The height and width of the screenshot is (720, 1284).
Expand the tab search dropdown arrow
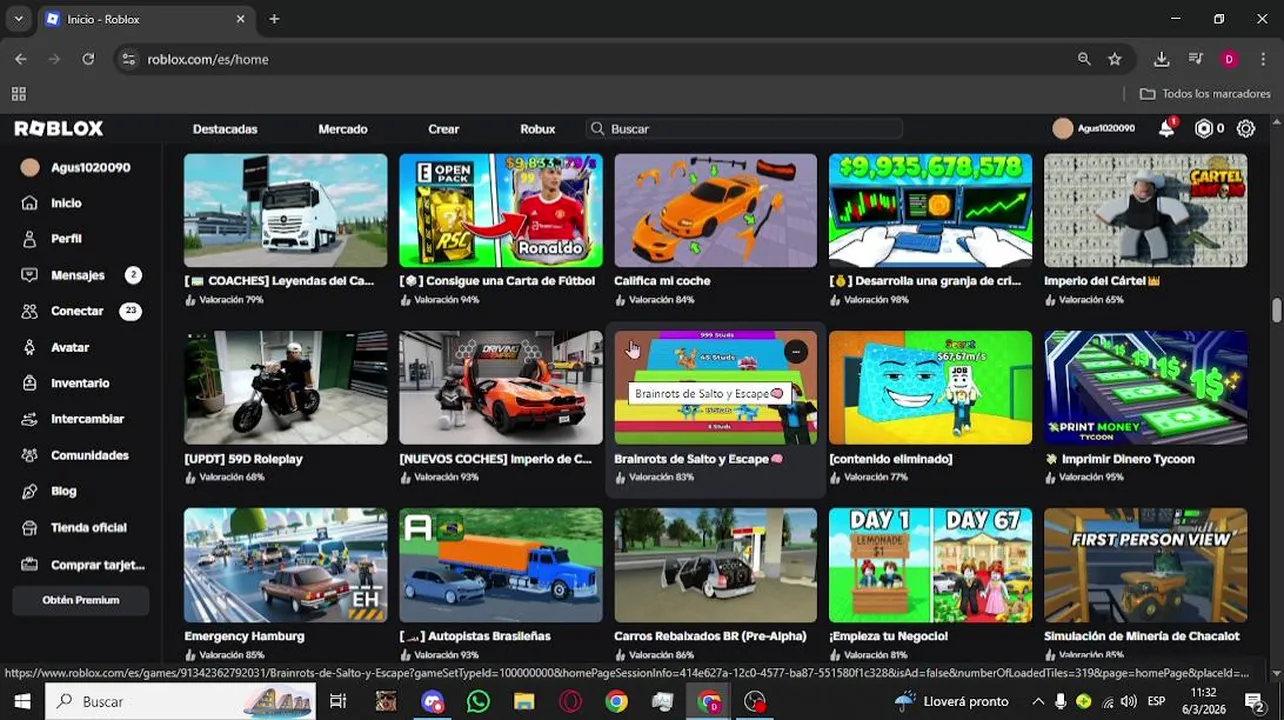(18, 19)
